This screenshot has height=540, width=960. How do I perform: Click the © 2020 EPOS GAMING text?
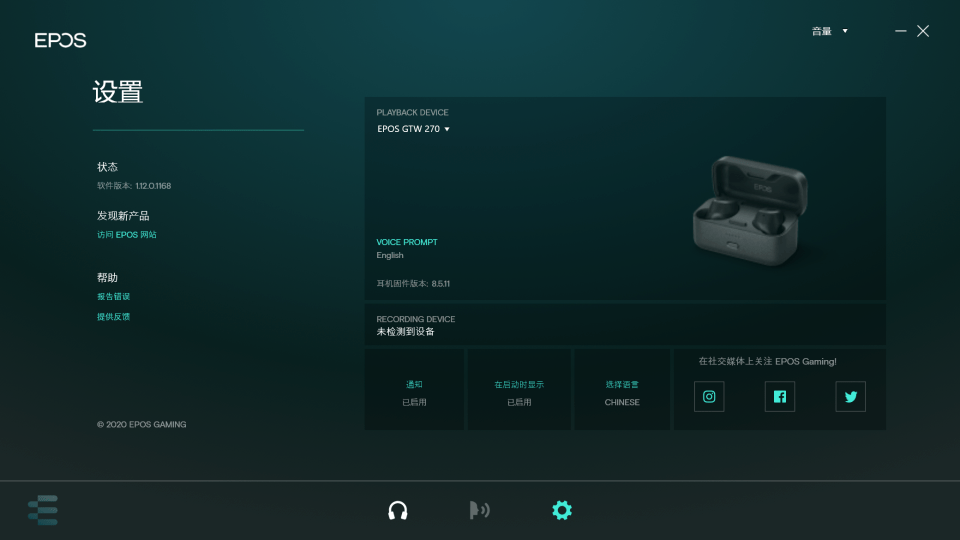(x=141, y=424)
